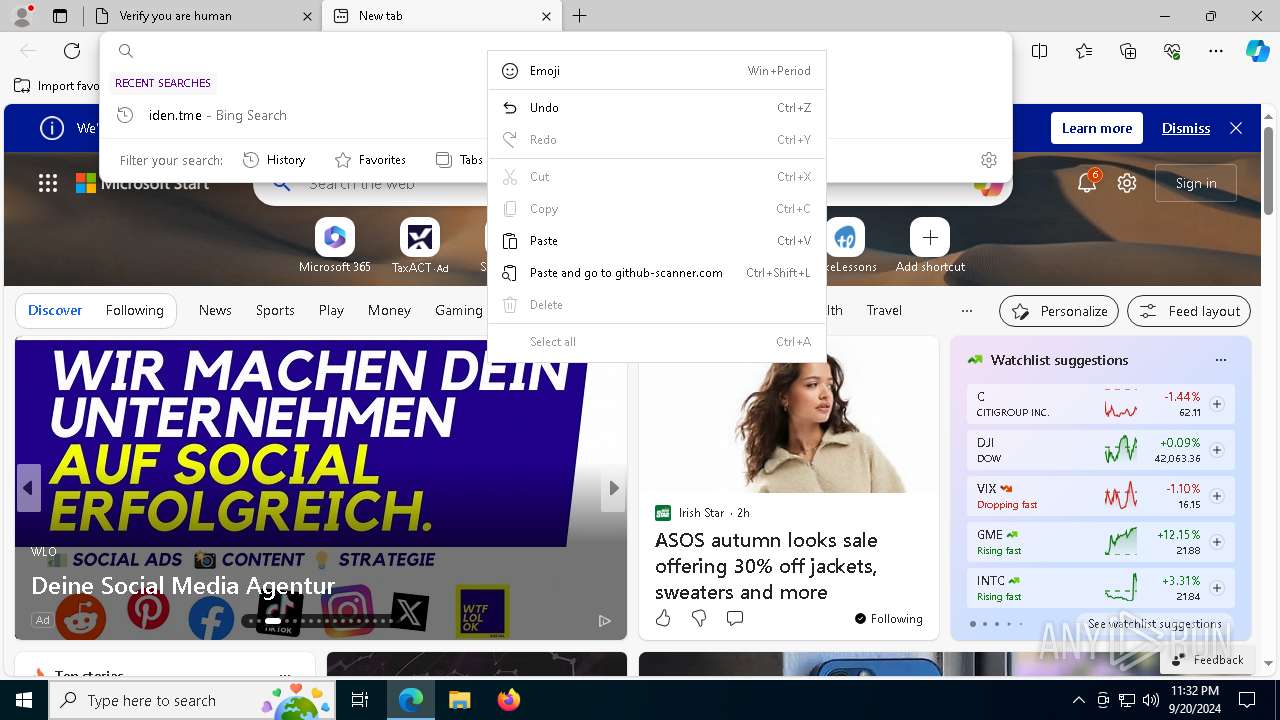Add INTC to watchlist
The width and height of the screenshot is (1280, 720).
point(1217,588)
